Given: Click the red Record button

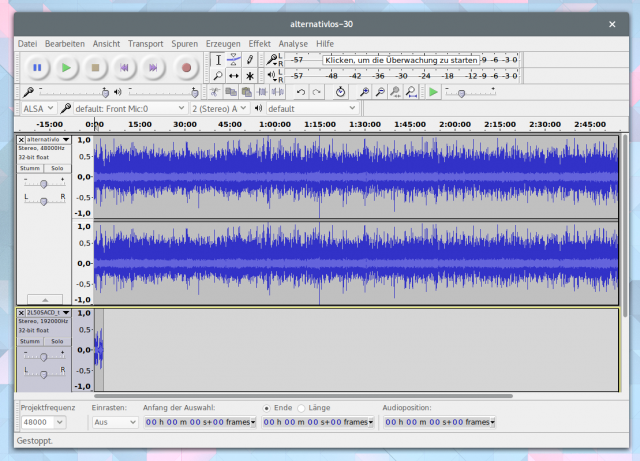Looking at the screenshot, I should click(x=186, y=67).
